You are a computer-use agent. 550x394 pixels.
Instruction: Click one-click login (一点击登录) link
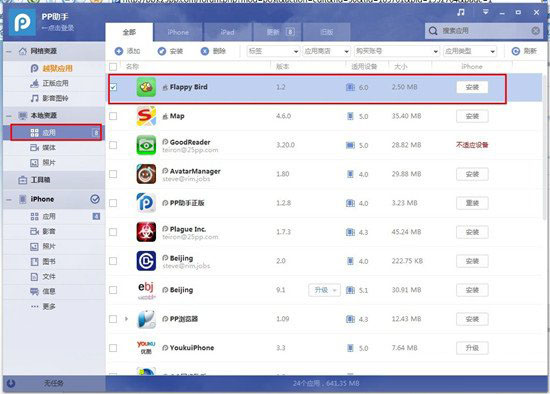[58, 28]
